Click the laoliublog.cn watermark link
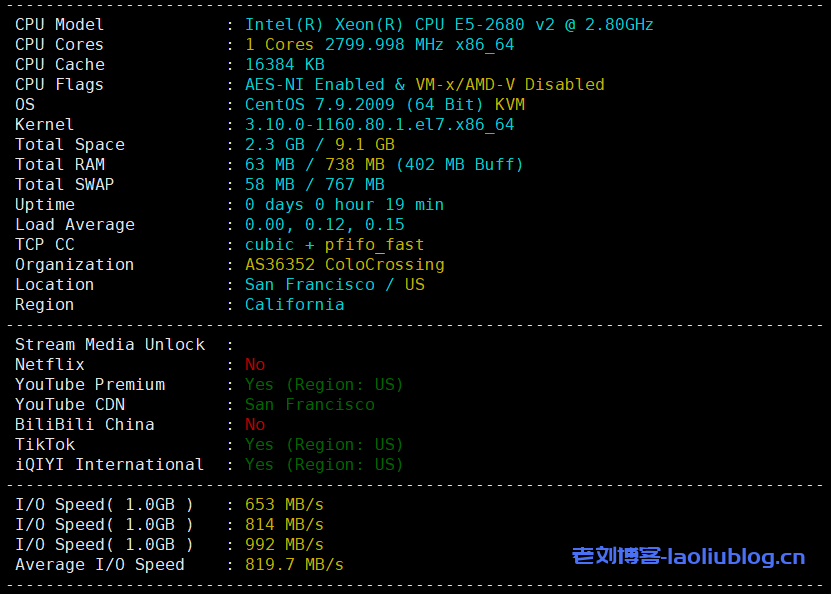The width and height of the screenshot is (831, 594). (x=688, y=556)
